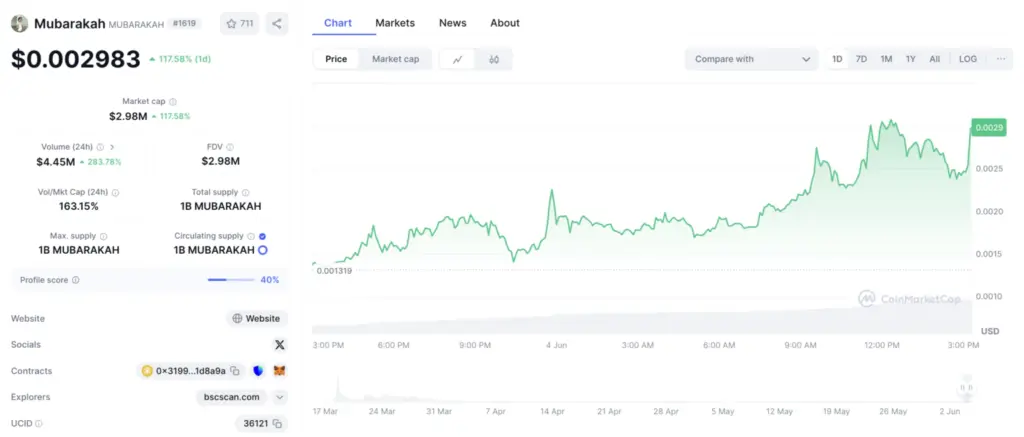Select the Price toggle

pyautogui.click(x=336, y=59)
